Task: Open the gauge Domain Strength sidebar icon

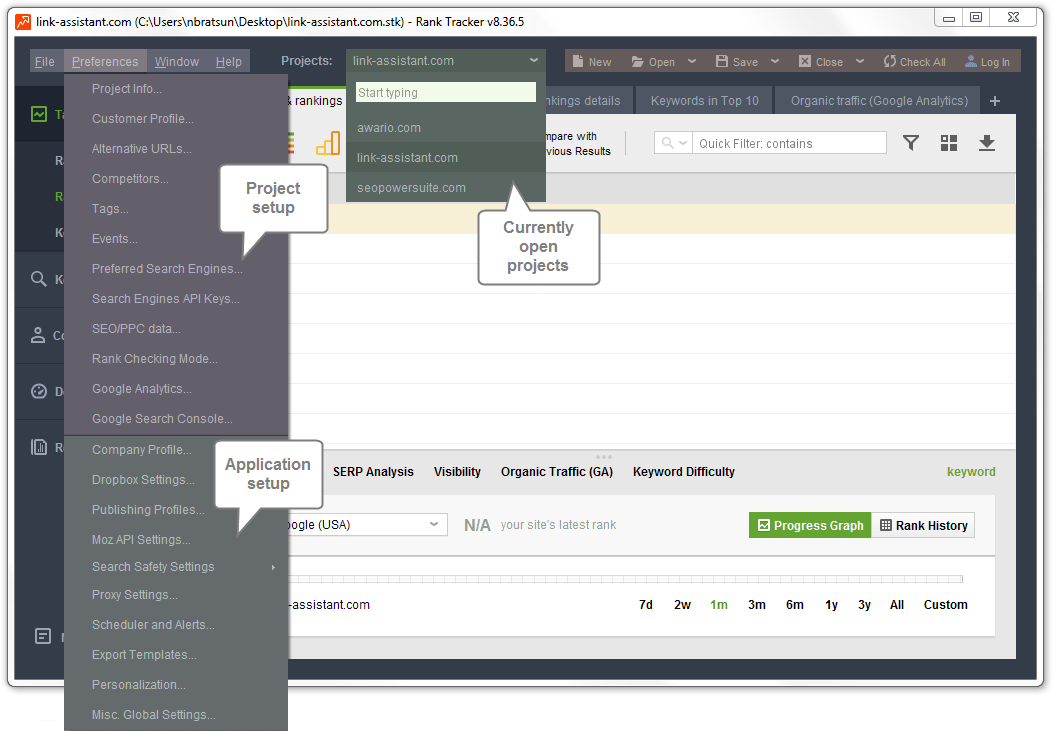Action: tap(39, 391)
